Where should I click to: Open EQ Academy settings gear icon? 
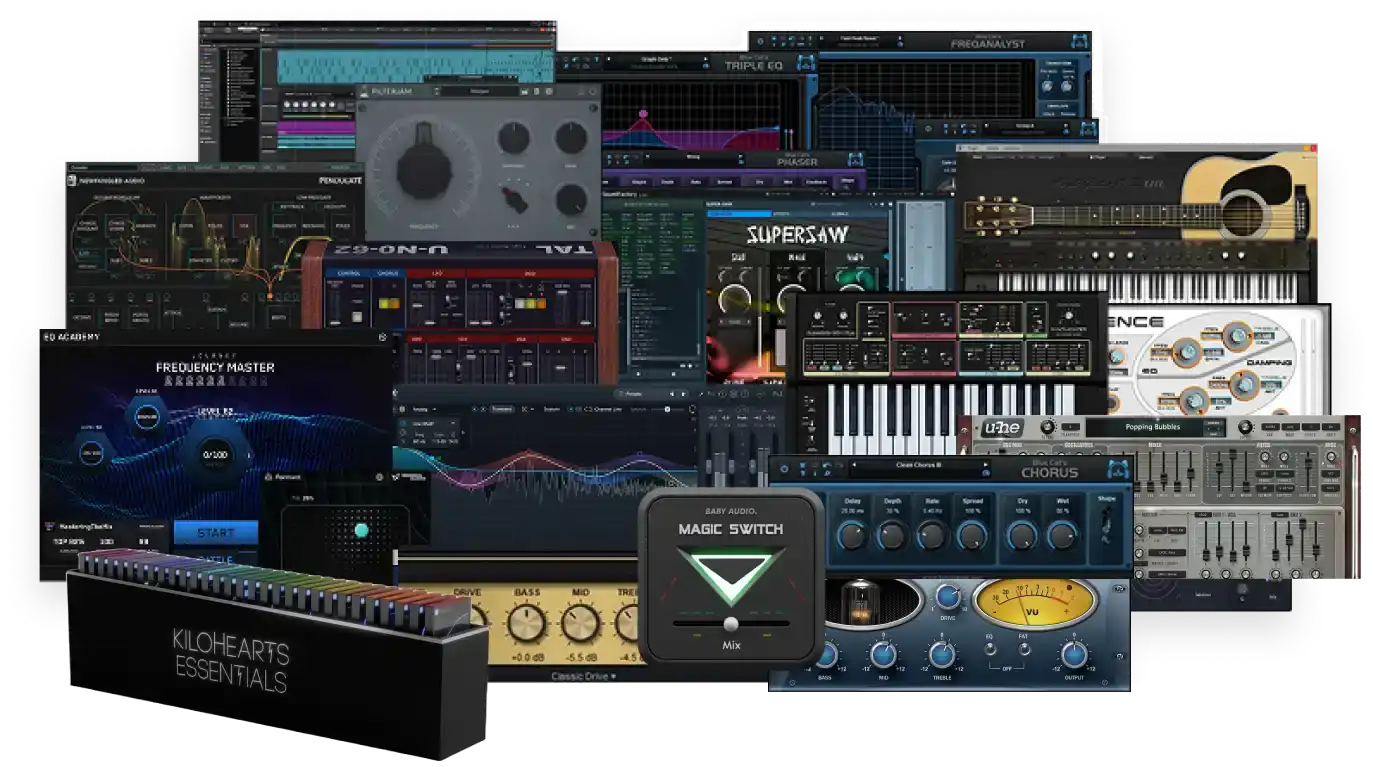click(x=382, y=338)
